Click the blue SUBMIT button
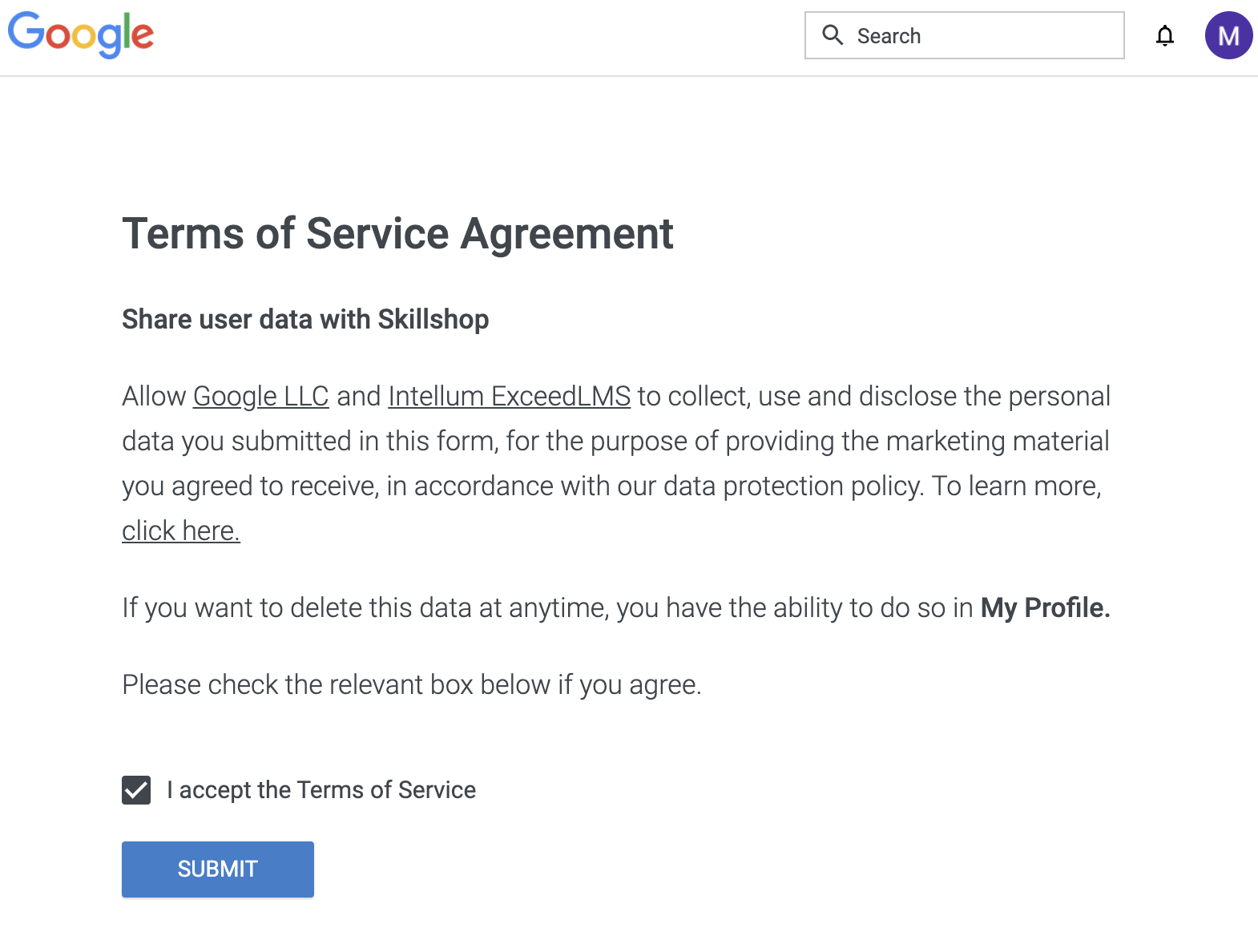This screenshot has height=952, width=1258. click(x=218, y=869)
